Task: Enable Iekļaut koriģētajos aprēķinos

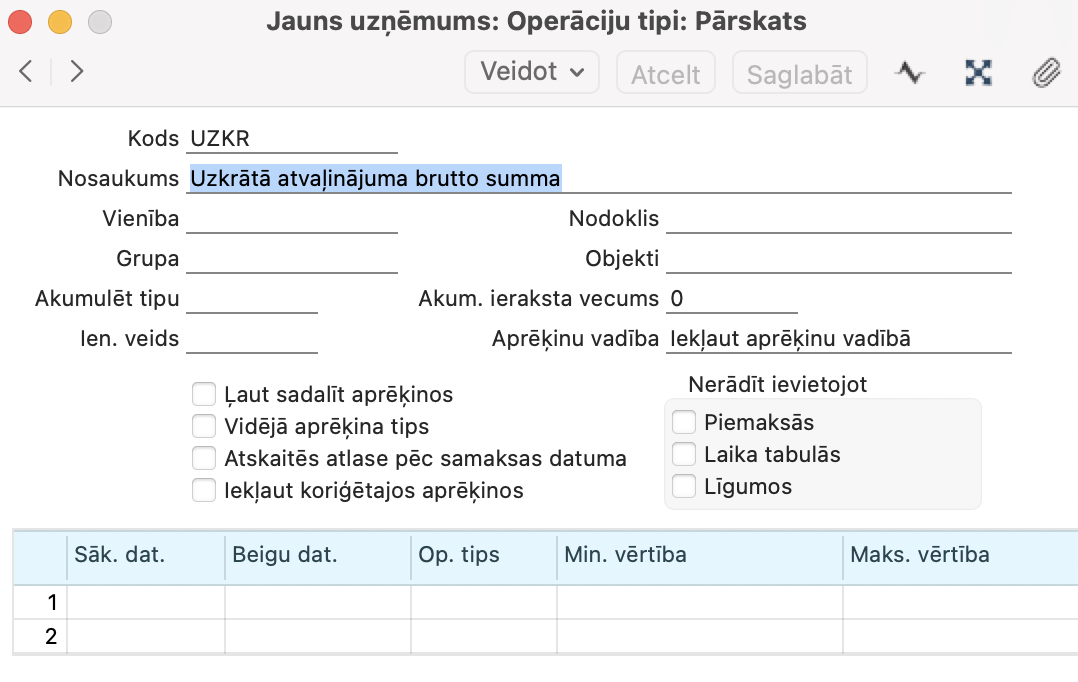Action: pyautogui.click(x=204, y=490)
